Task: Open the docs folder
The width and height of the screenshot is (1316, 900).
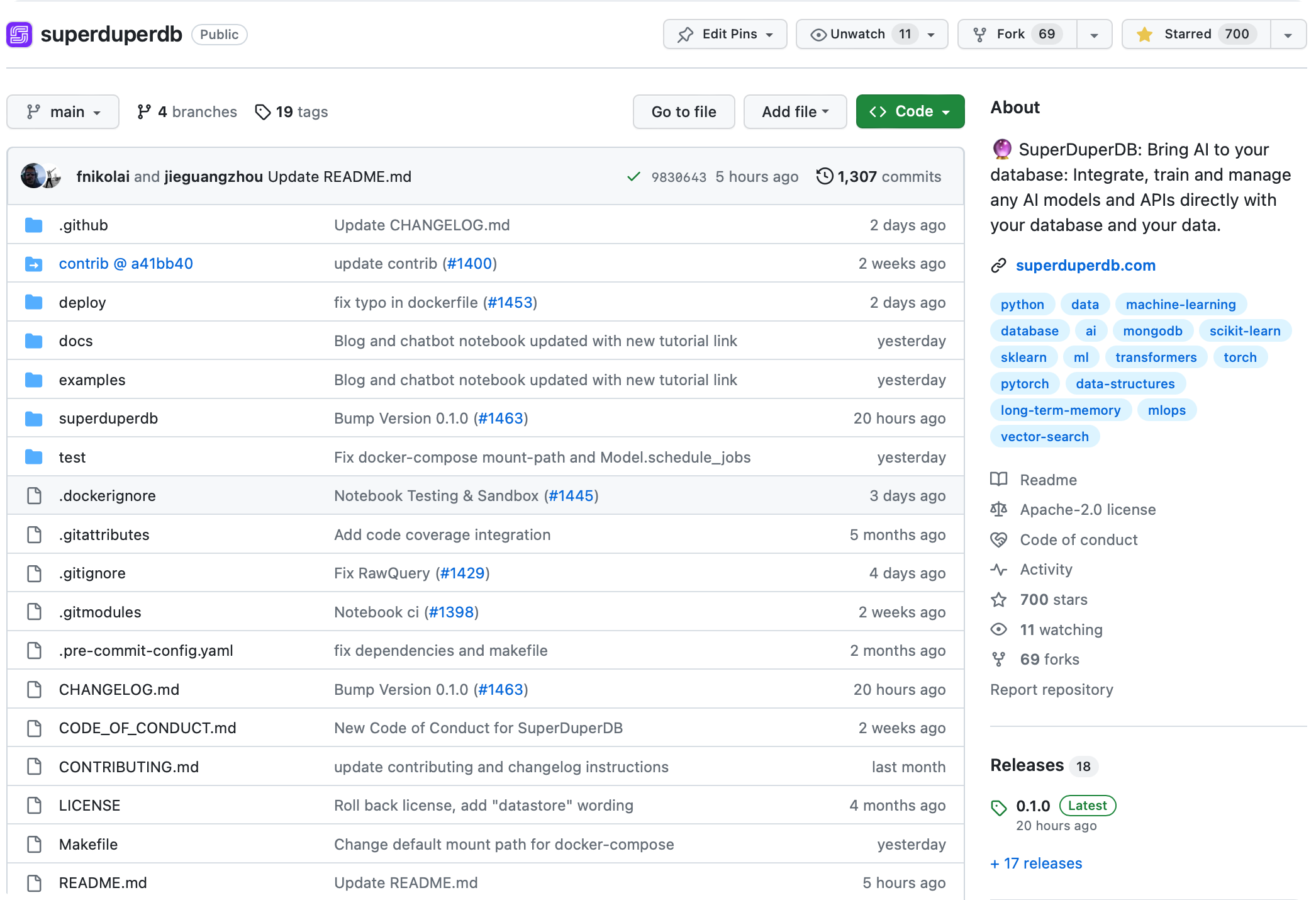Action: point(75,341)
